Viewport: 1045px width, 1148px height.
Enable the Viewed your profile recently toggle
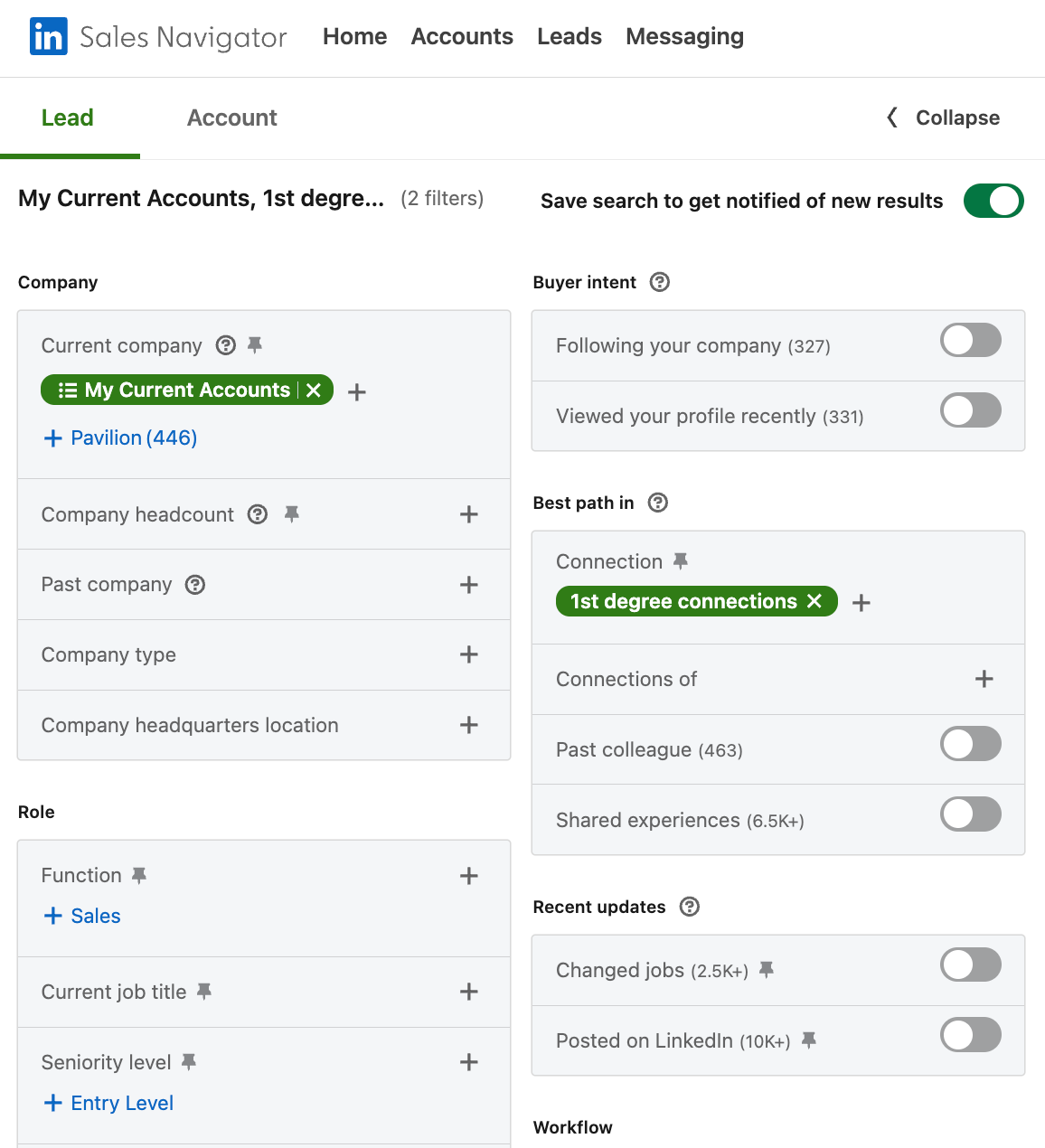[971, 410]
